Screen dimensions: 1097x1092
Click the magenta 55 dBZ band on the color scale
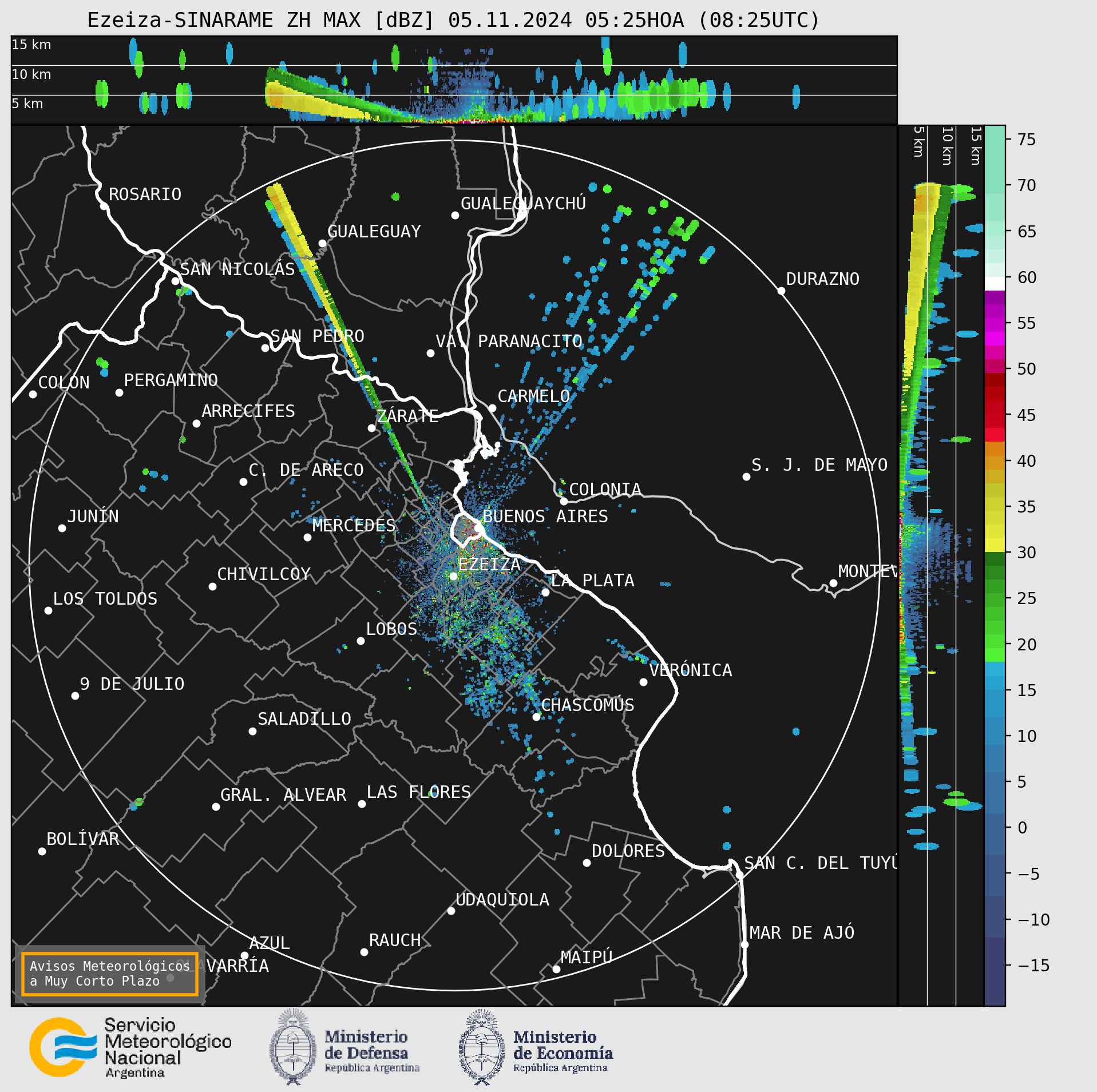pos(995,325)
